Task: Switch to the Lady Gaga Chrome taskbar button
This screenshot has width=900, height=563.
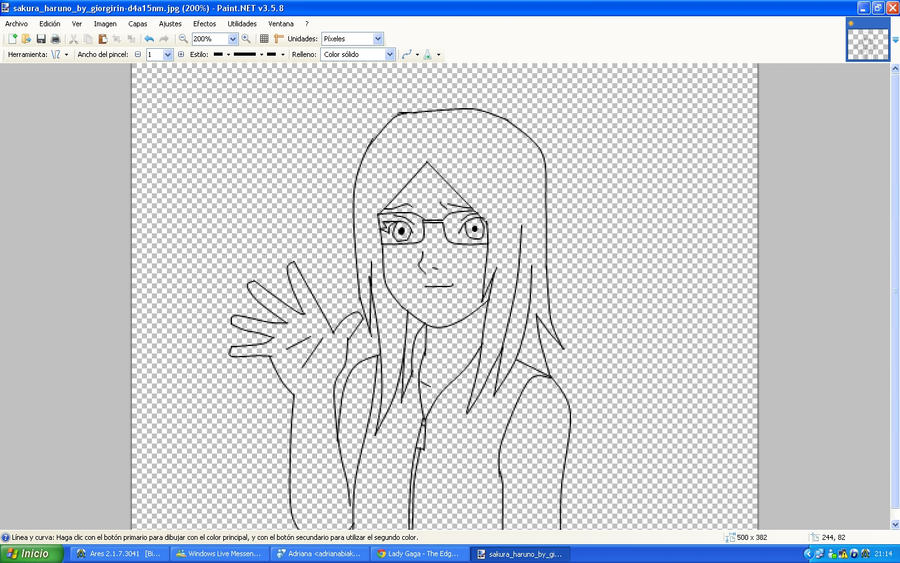Action: (x=419, y=554)
